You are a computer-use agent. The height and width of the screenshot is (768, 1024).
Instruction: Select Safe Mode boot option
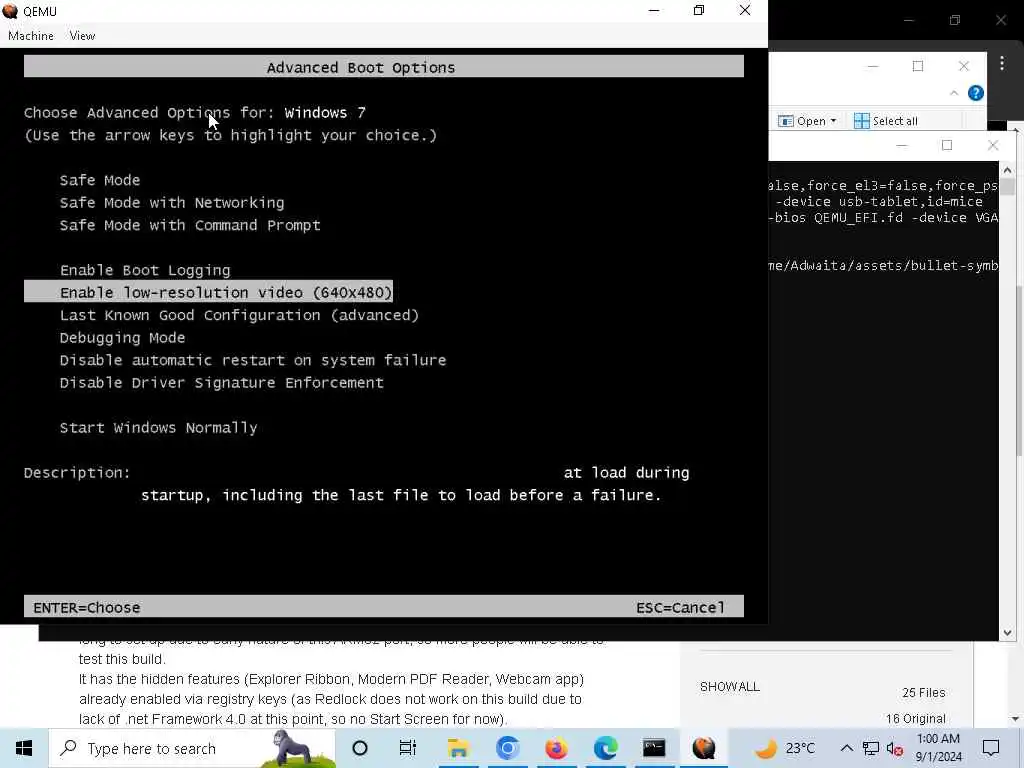pyautogui.click(x=100, y=180)
